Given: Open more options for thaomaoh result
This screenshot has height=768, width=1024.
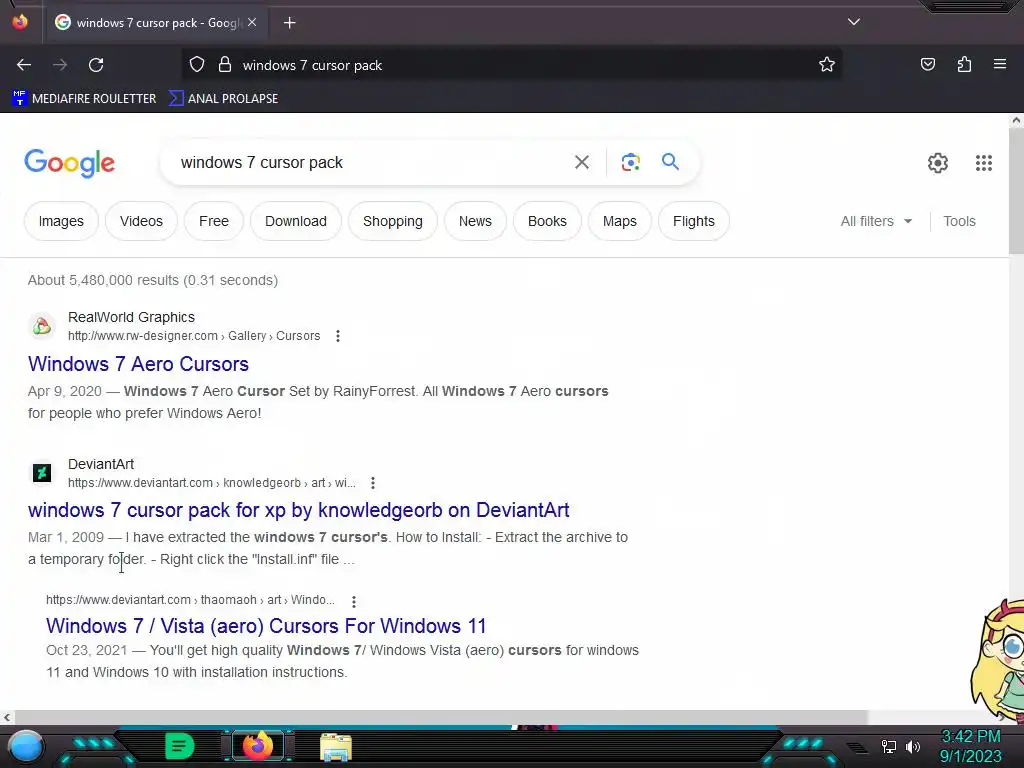Looking at the screenshot, I should (x=354, y=601).
